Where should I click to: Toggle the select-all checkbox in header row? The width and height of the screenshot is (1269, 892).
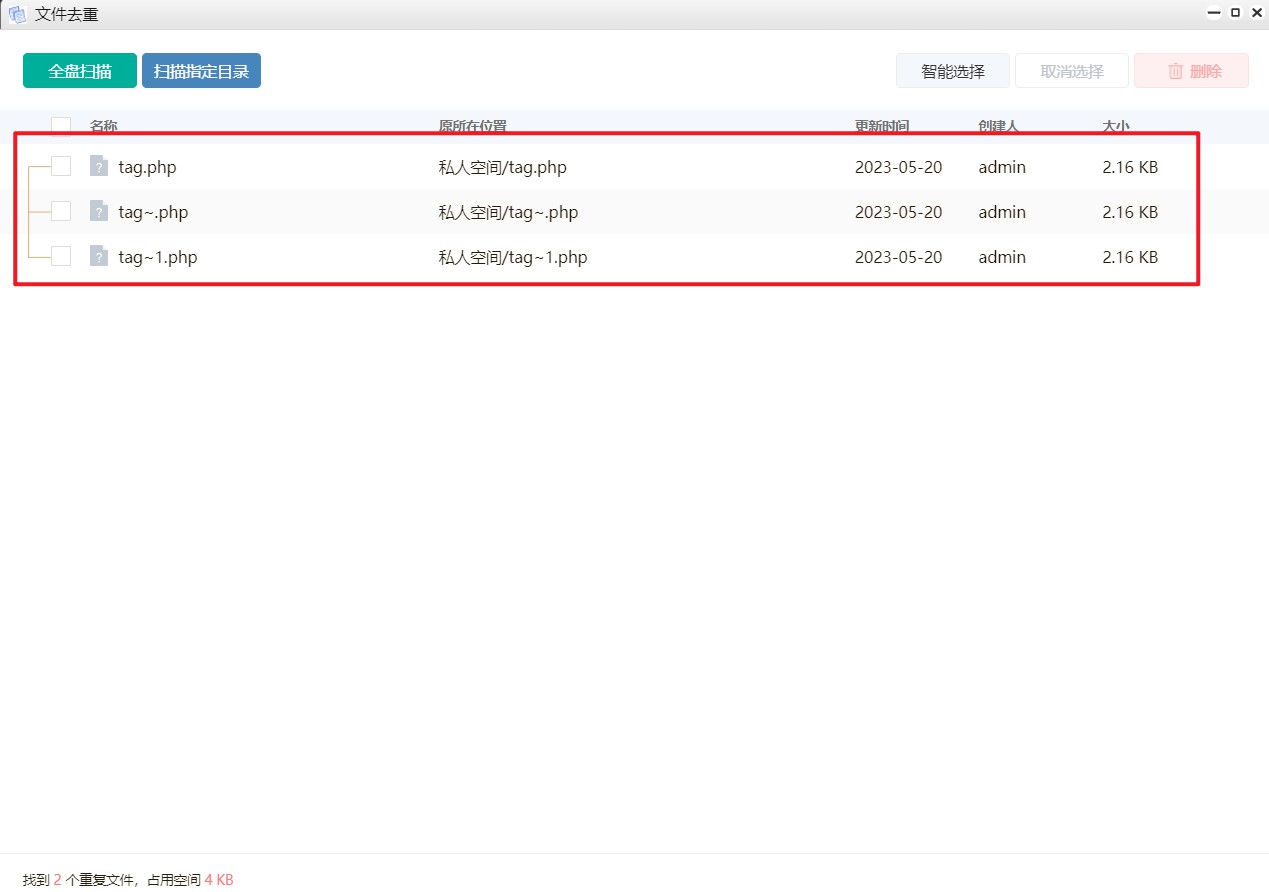pos(61,126)
